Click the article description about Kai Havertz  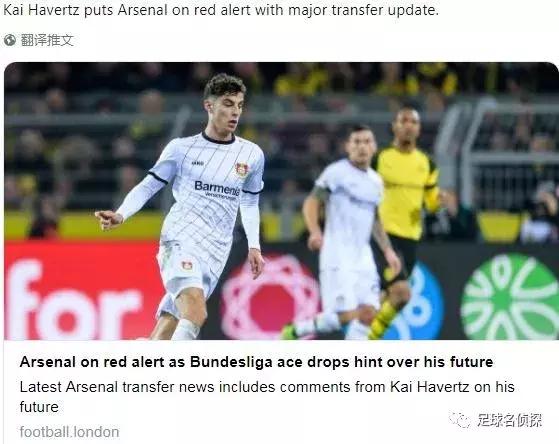tap(267, 397)
